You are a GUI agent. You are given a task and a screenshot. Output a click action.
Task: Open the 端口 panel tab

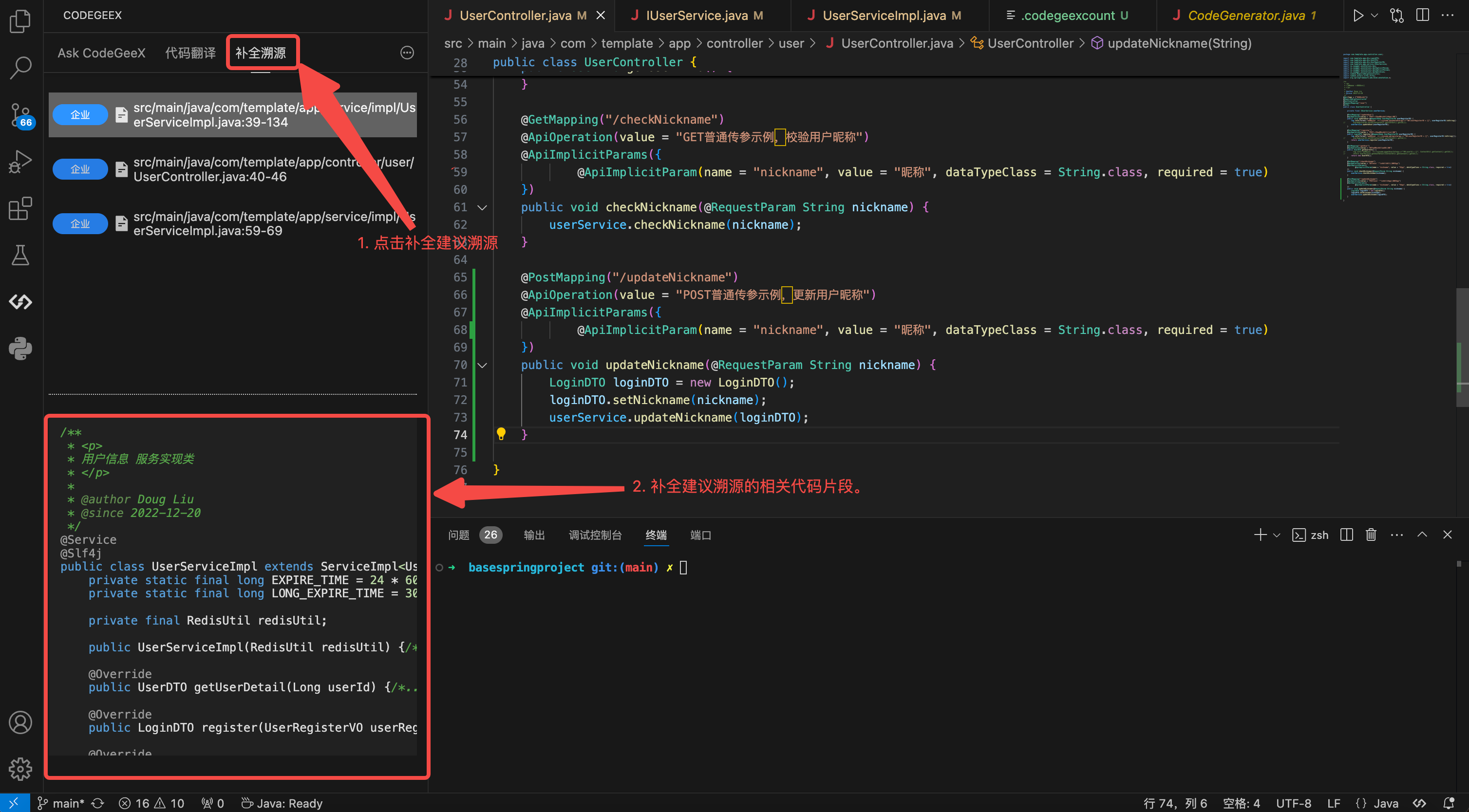pos(700,535)
